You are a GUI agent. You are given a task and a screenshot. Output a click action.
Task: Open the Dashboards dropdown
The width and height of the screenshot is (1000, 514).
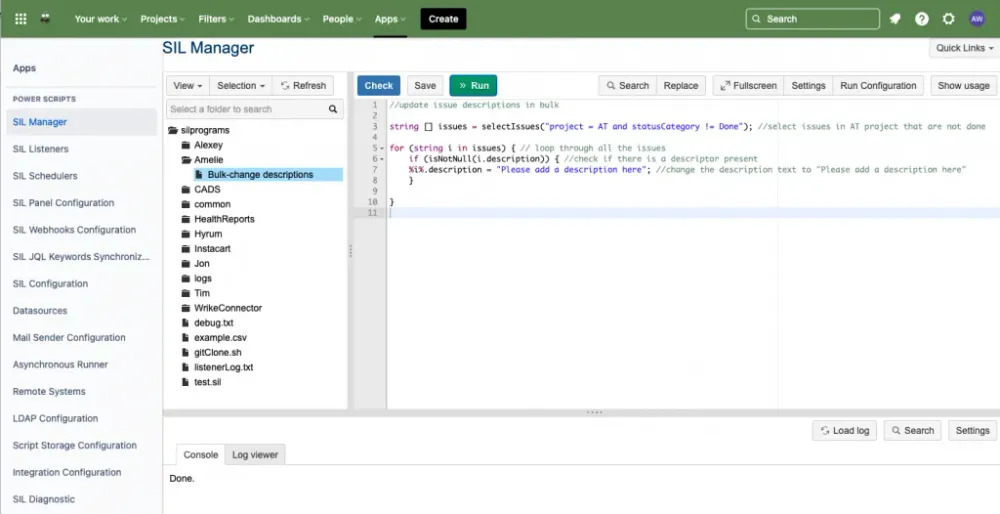279,19
